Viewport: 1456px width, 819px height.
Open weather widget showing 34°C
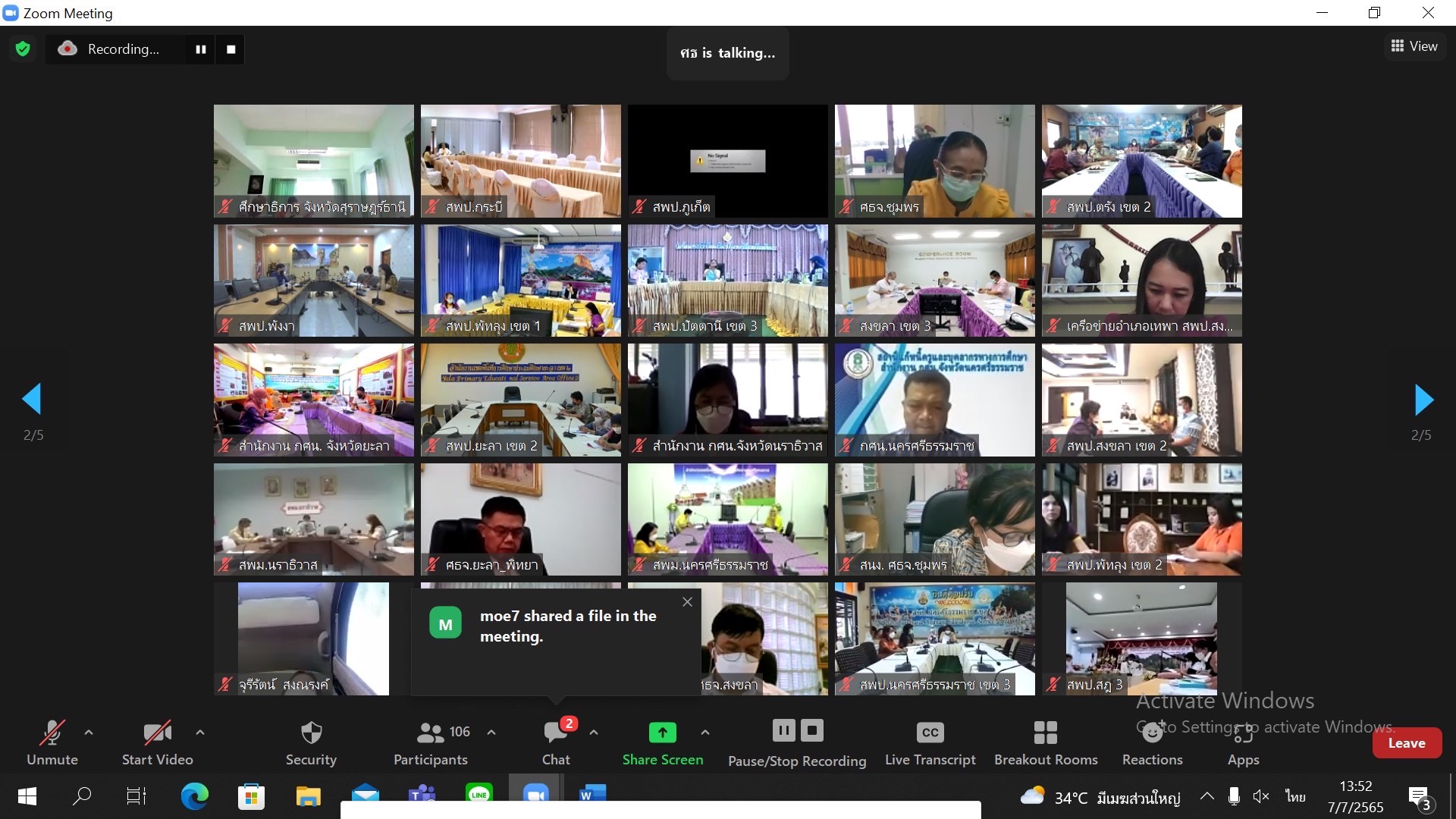[x=1100, y=797]
